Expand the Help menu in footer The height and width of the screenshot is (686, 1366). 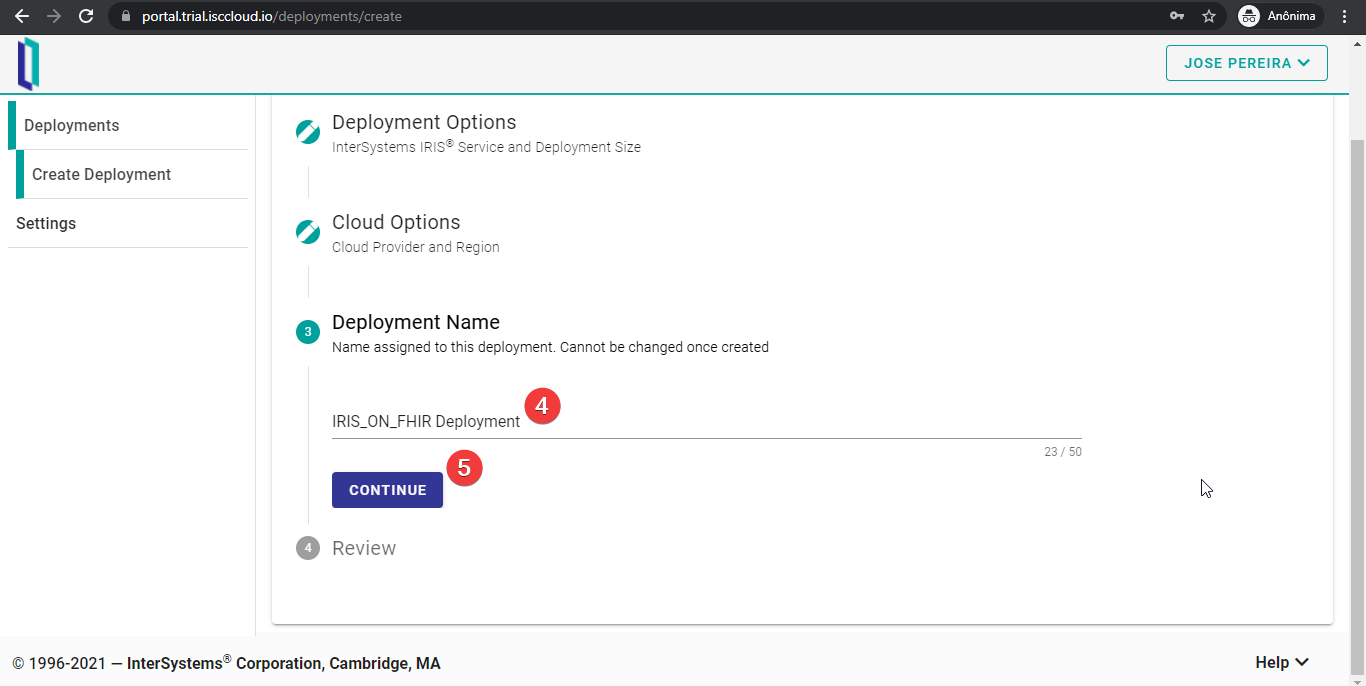pyautogui.click(x=1282, y=662)
